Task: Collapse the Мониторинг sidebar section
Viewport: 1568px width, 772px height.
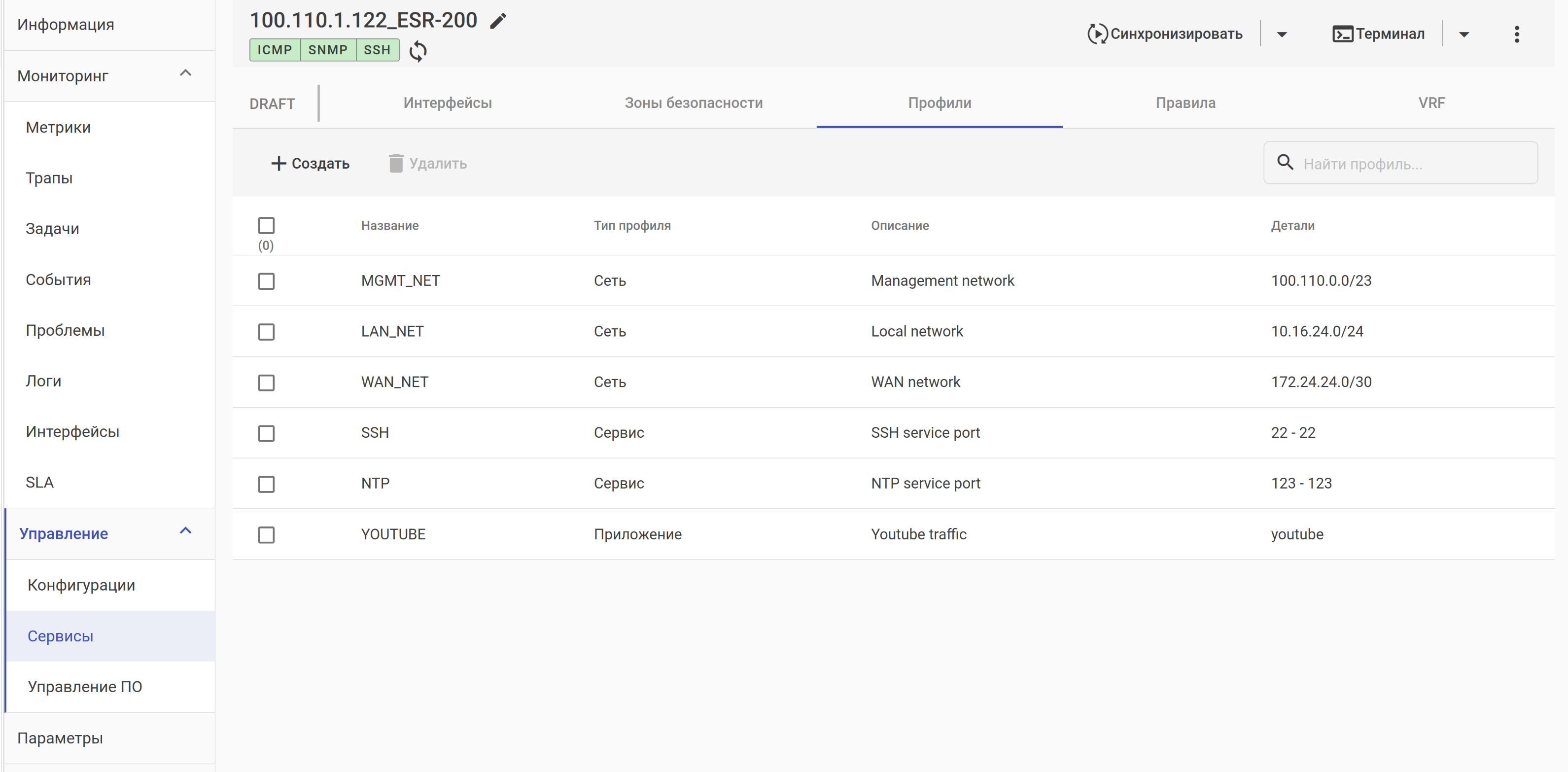Action: coord(186,73)
